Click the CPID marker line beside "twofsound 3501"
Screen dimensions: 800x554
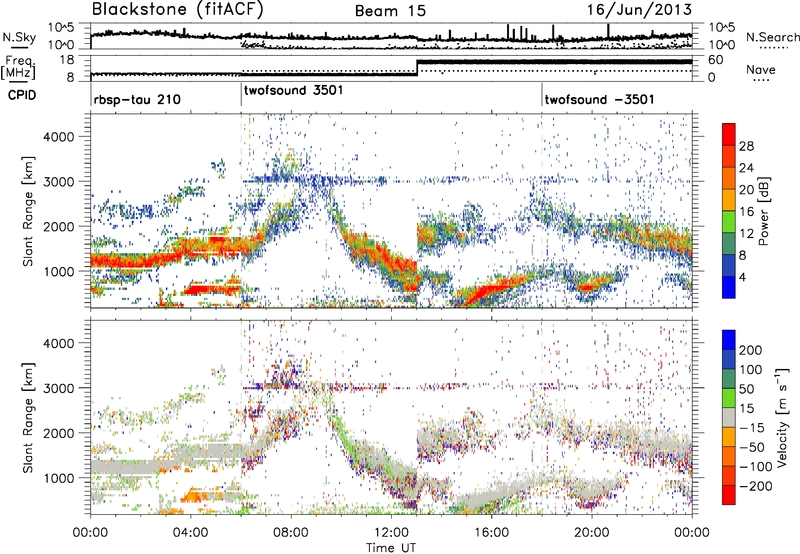pos(241,95)
